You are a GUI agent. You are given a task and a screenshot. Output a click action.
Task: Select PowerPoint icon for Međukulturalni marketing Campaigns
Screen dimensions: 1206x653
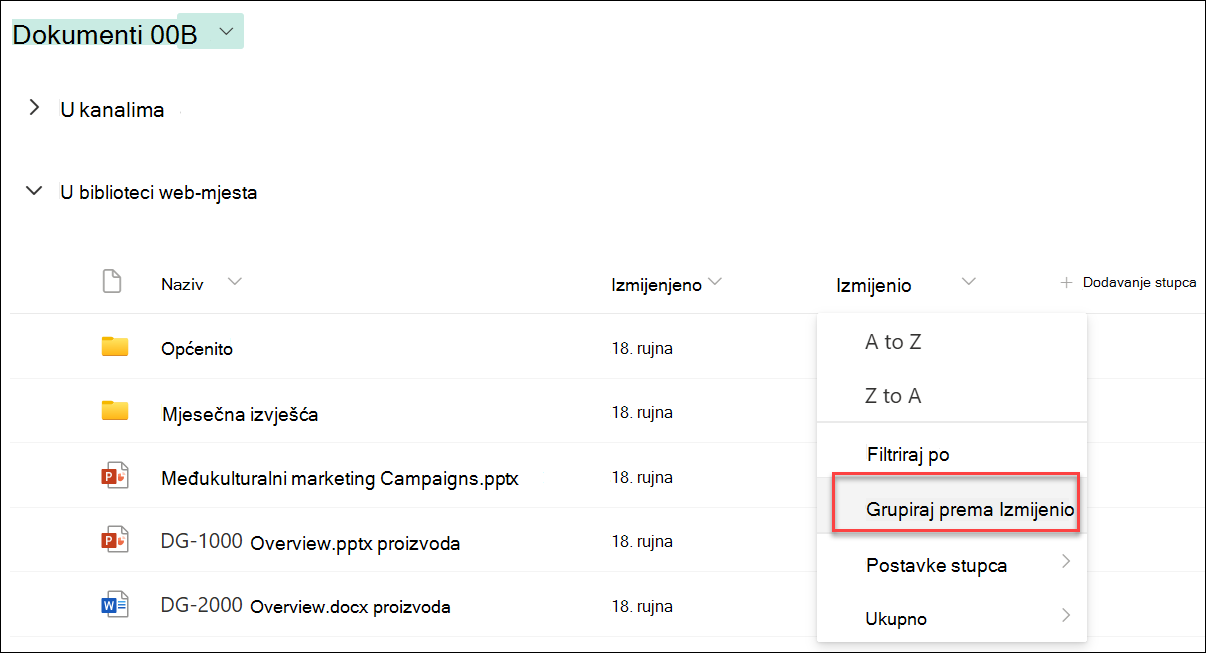point(115,476)
